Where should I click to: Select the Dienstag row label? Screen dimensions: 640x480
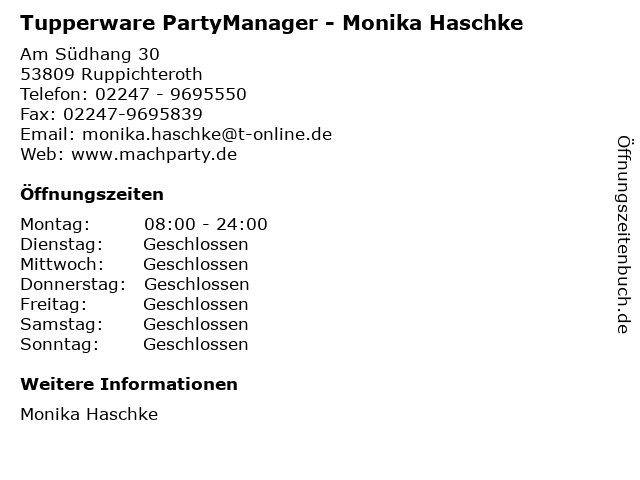(62, 244)
